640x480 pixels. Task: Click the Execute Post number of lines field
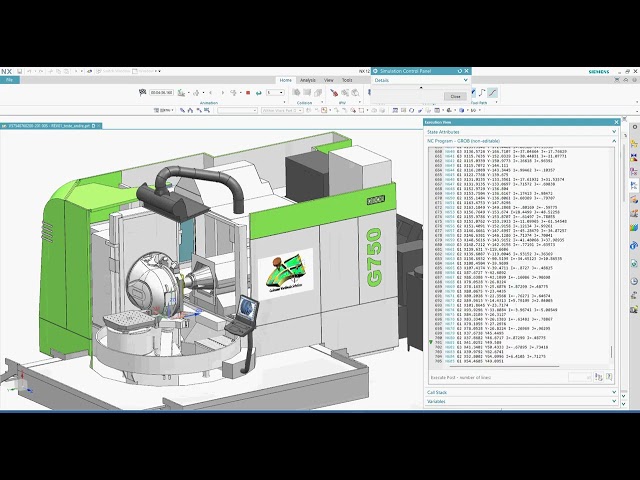click(580, 378)
